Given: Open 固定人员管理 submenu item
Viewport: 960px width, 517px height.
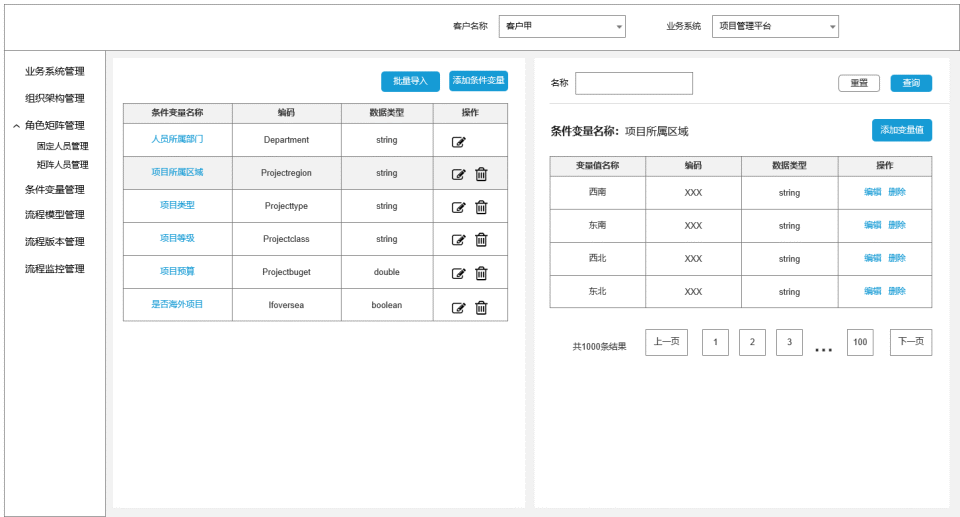Looking at the screenshot, I should coord(62,146).
